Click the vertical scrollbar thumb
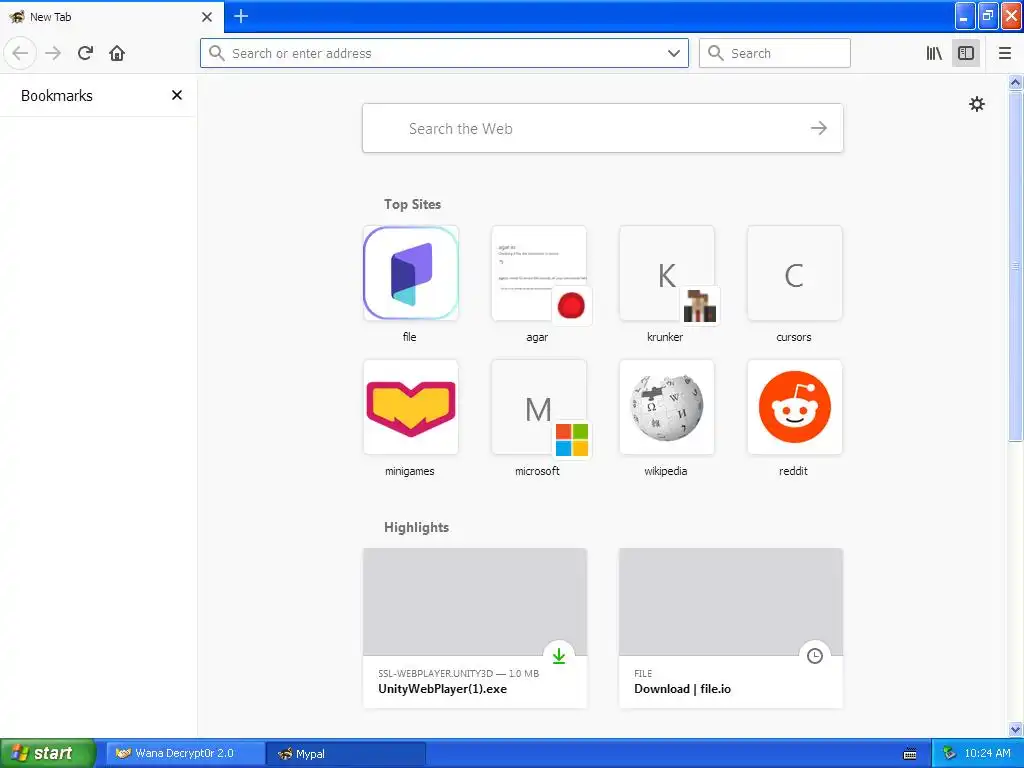 pos(1016,266)
